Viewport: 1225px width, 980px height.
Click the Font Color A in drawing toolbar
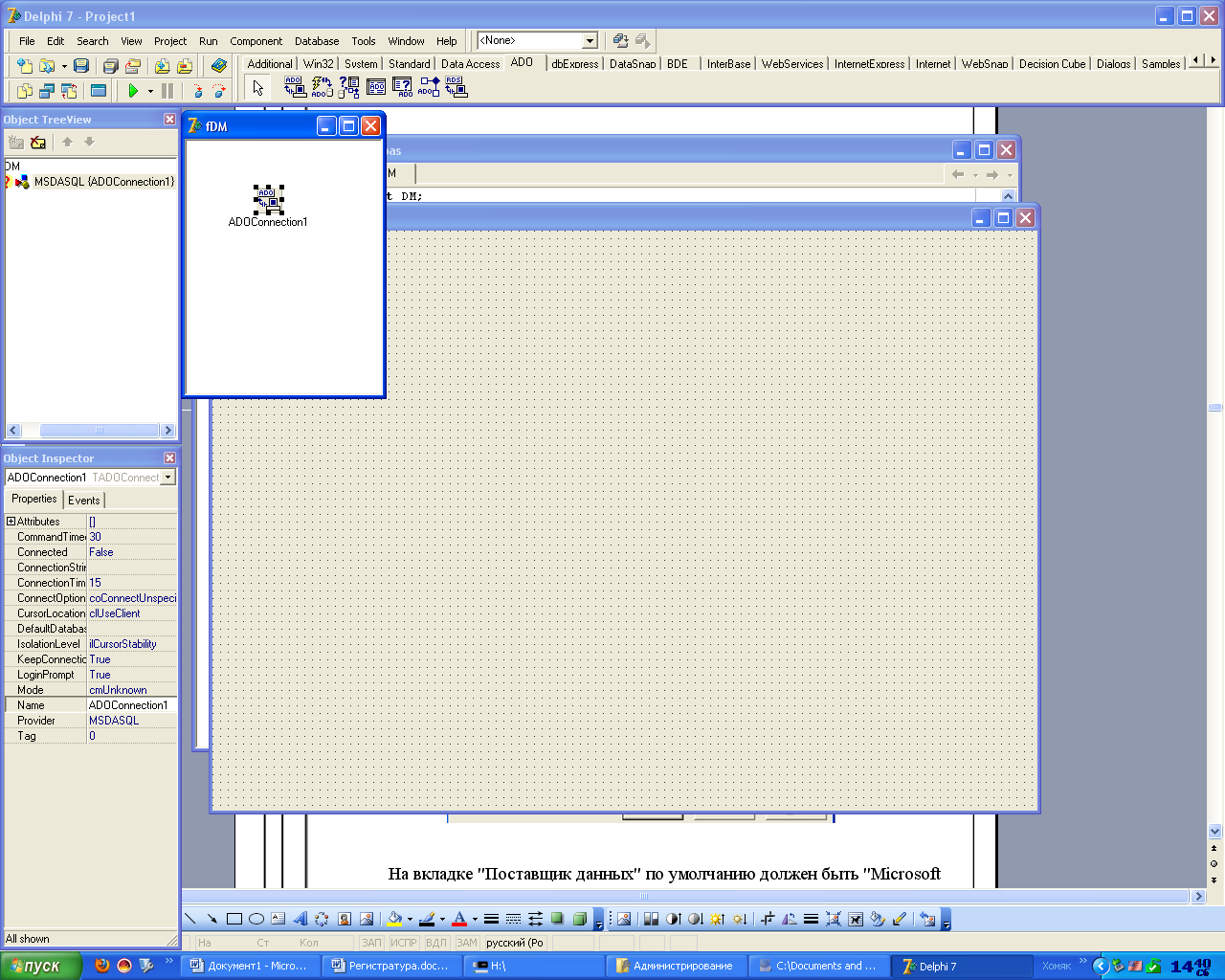(459, 919)
